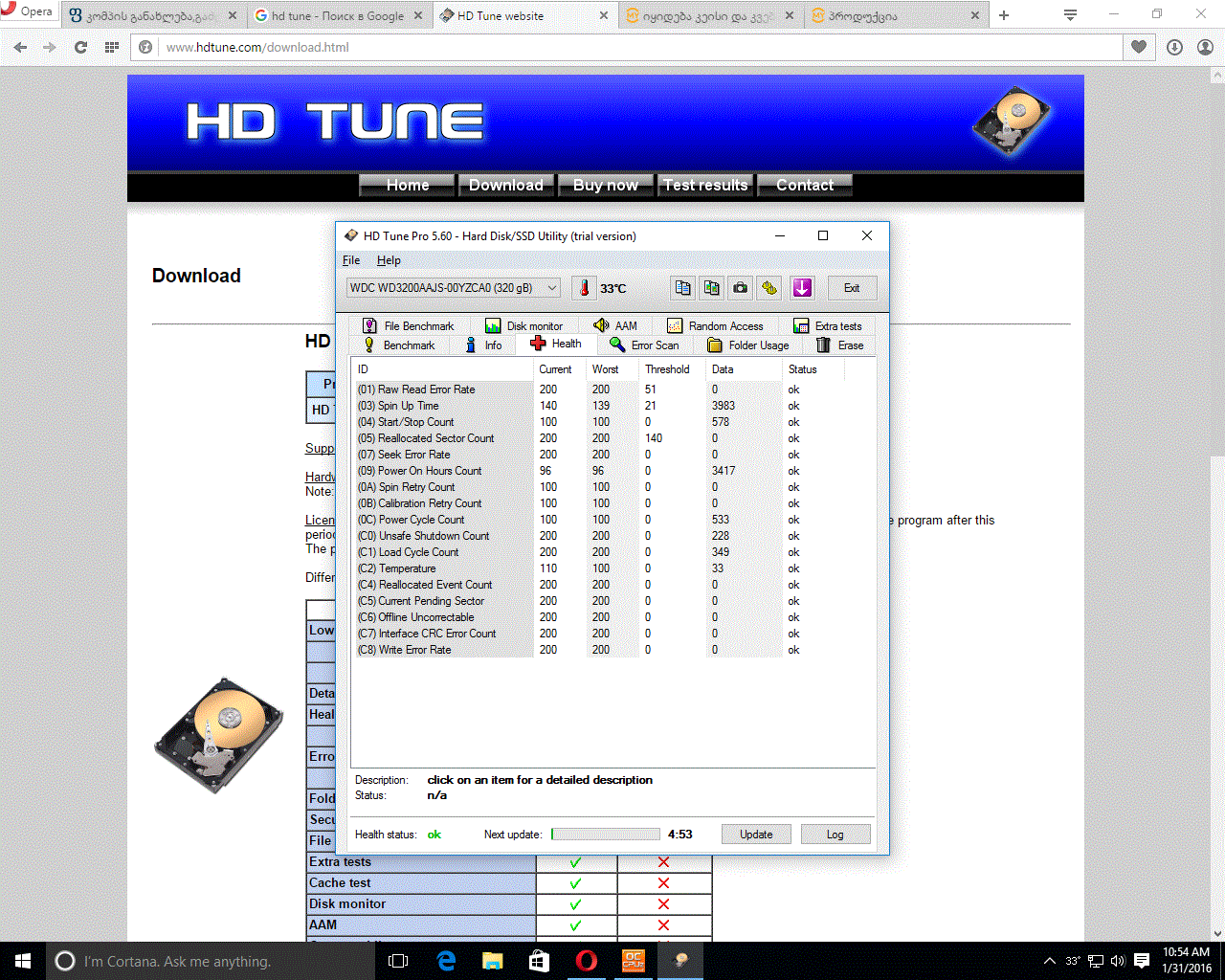Viewport: 1225px width, 980px height.
Task: Click the copy screenshot toolbar icon beside the camera
Action: pyautogui.click(x=711, y=288)
